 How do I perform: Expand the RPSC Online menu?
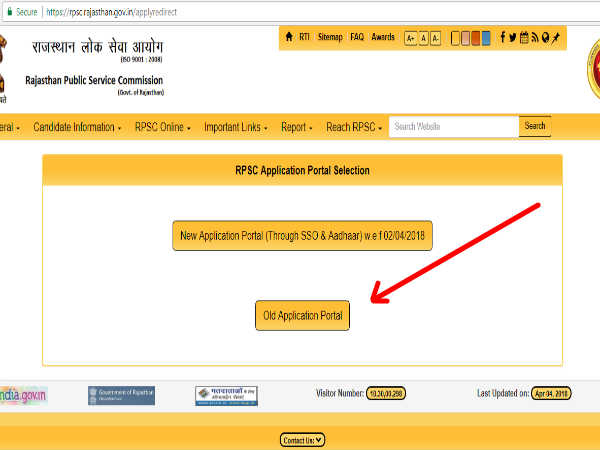coord(163,127)
